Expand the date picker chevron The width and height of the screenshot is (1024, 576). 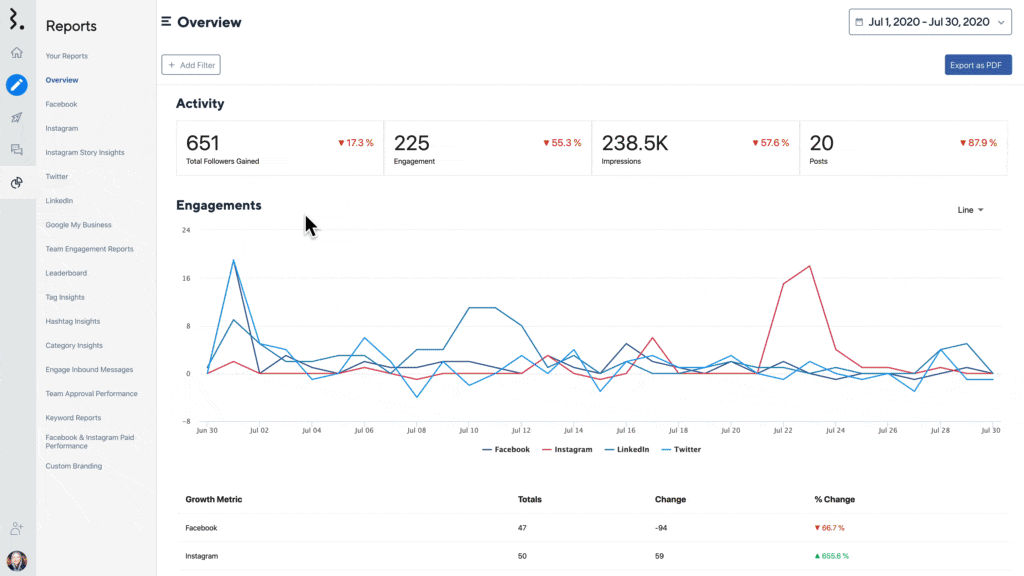(1000, 21)
